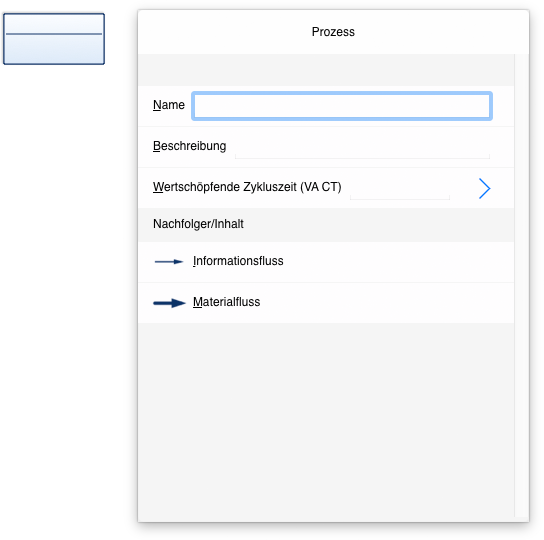Select the upper compartment of the process shape
Image resolution: width=544 pixels, height=540 pixels.
[54, 24]
